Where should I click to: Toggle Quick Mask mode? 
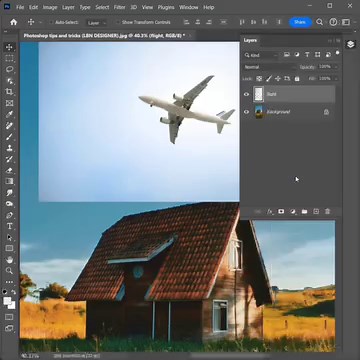point(9,317)
